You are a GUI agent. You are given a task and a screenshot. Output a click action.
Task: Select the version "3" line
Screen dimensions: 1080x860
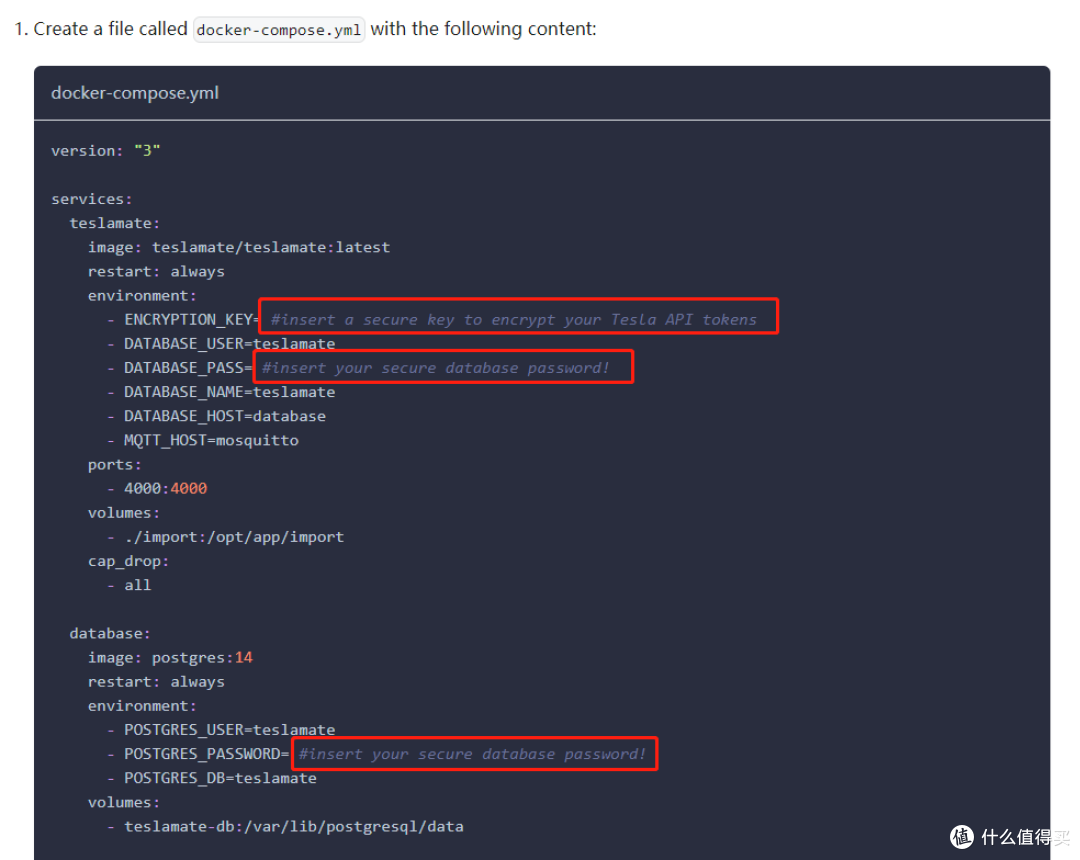click(x=106, y=151)
